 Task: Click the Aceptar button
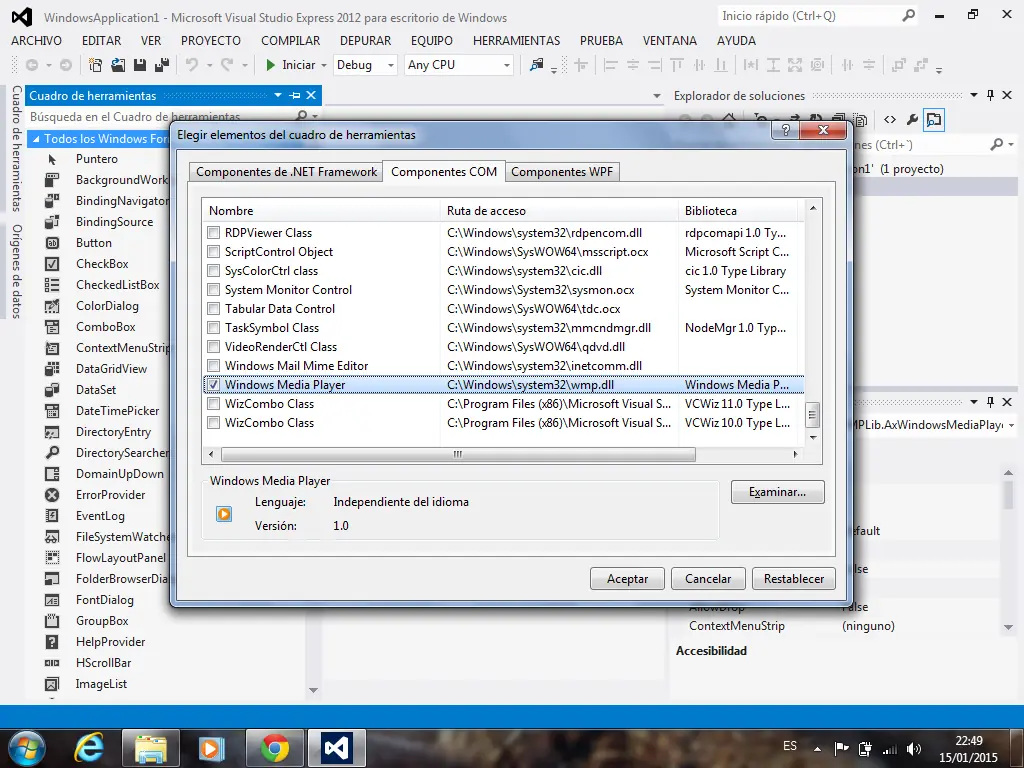[x=627, y=579]
